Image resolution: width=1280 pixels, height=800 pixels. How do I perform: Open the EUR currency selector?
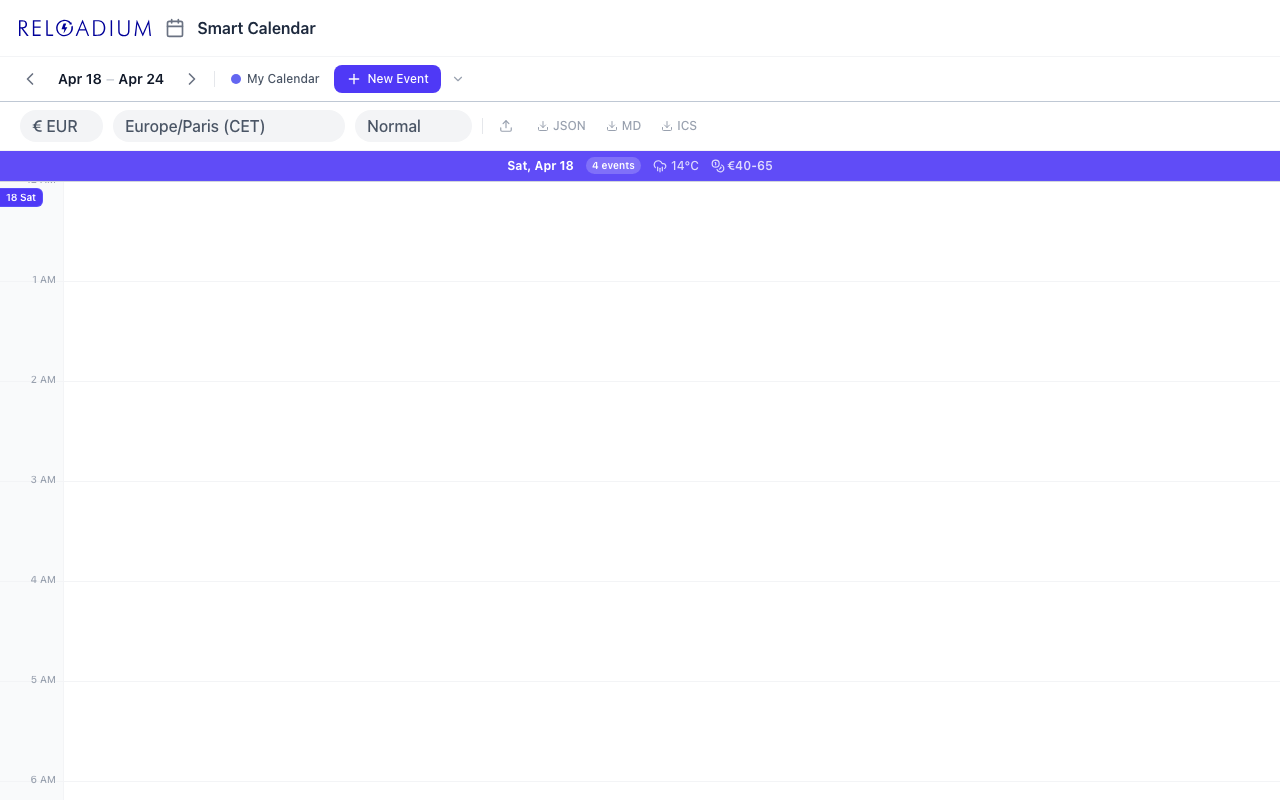point(61,126)
